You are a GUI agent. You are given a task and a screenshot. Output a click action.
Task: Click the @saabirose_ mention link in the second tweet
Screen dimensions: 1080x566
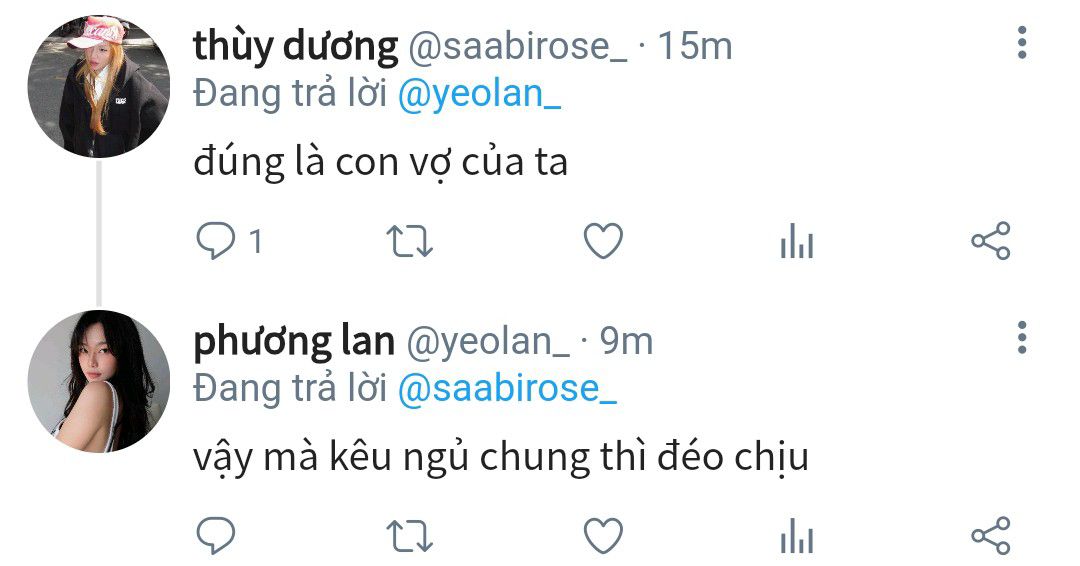click(507, 389)
